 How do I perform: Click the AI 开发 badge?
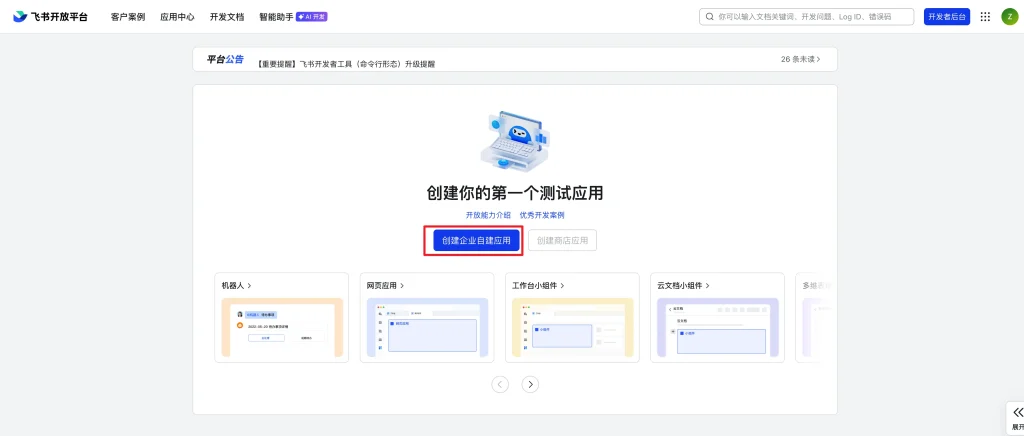pos(312,17)
